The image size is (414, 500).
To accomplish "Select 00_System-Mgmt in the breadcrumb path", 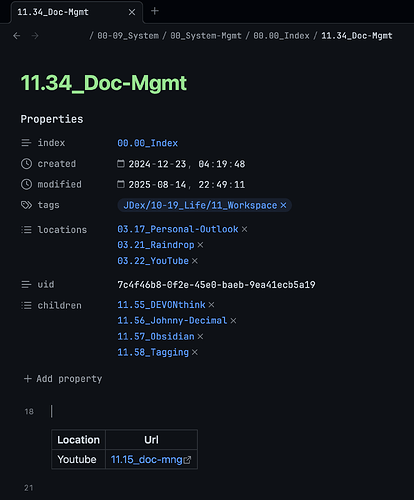I will pyautogui.click(x=206, y=36).
